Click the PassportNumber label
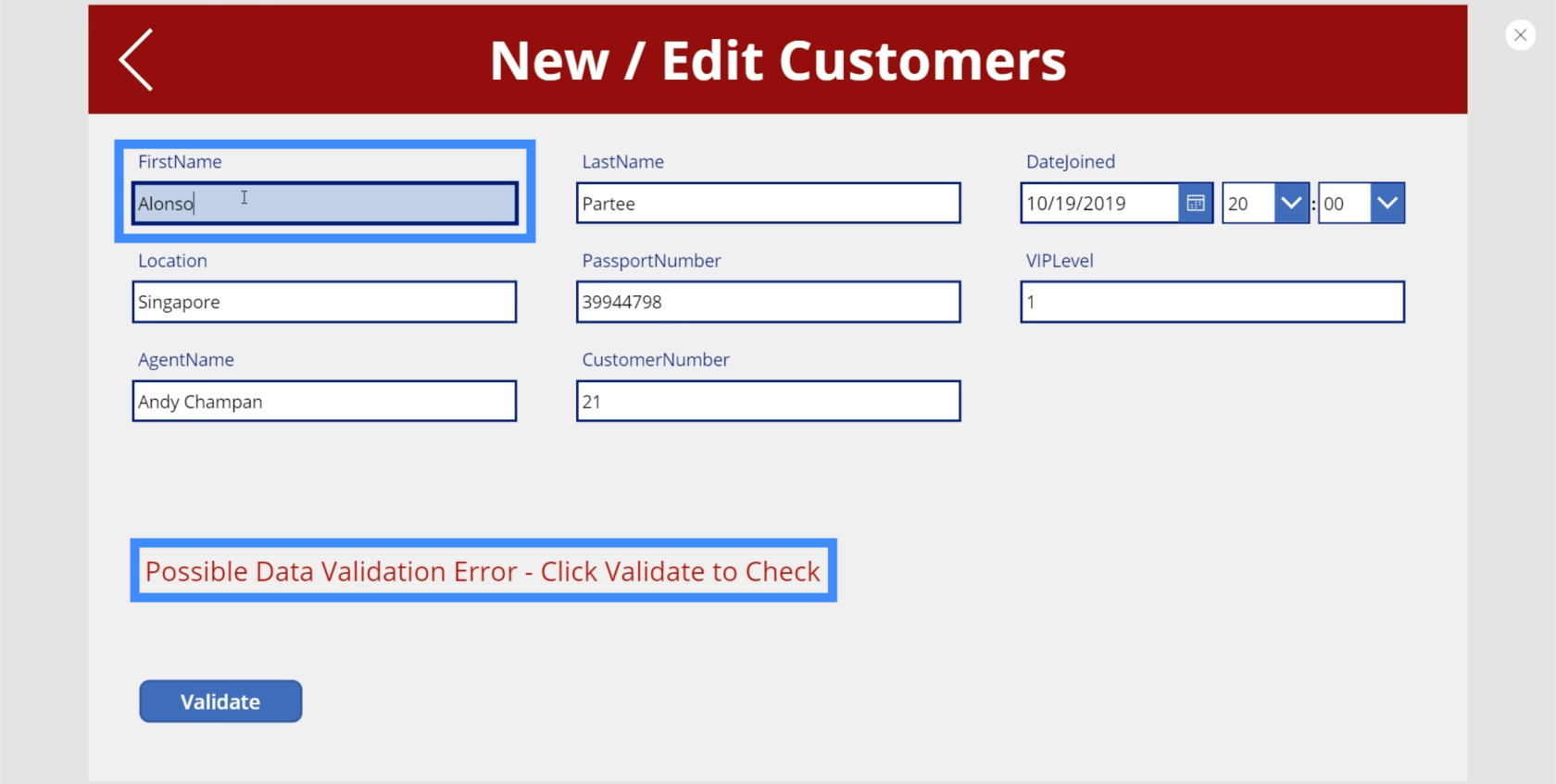The width and height of the screenshot is (1556, 784). 651,261
